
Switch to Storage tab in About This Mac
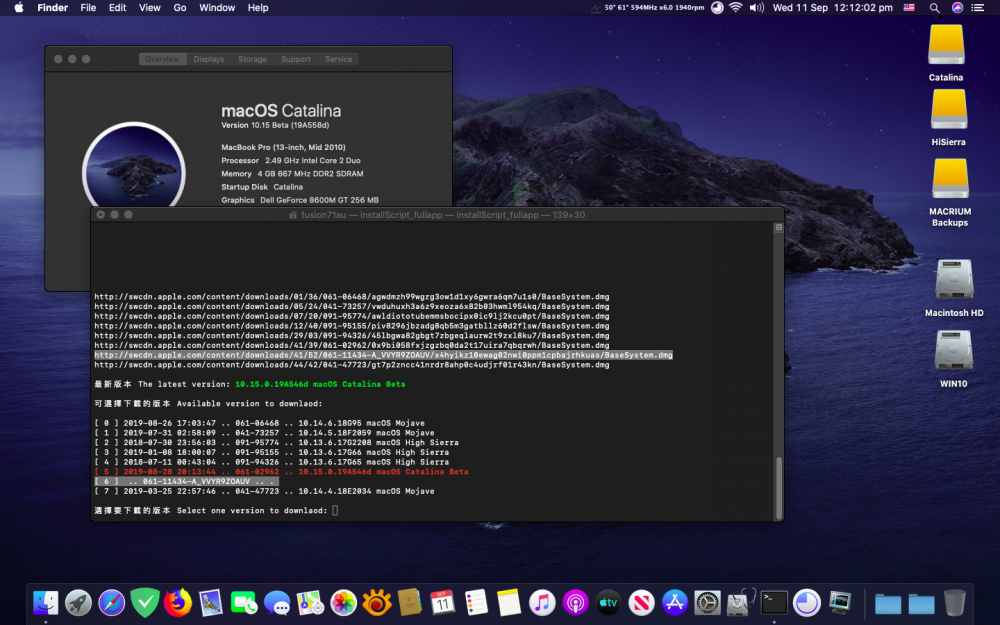coord(253,59)
